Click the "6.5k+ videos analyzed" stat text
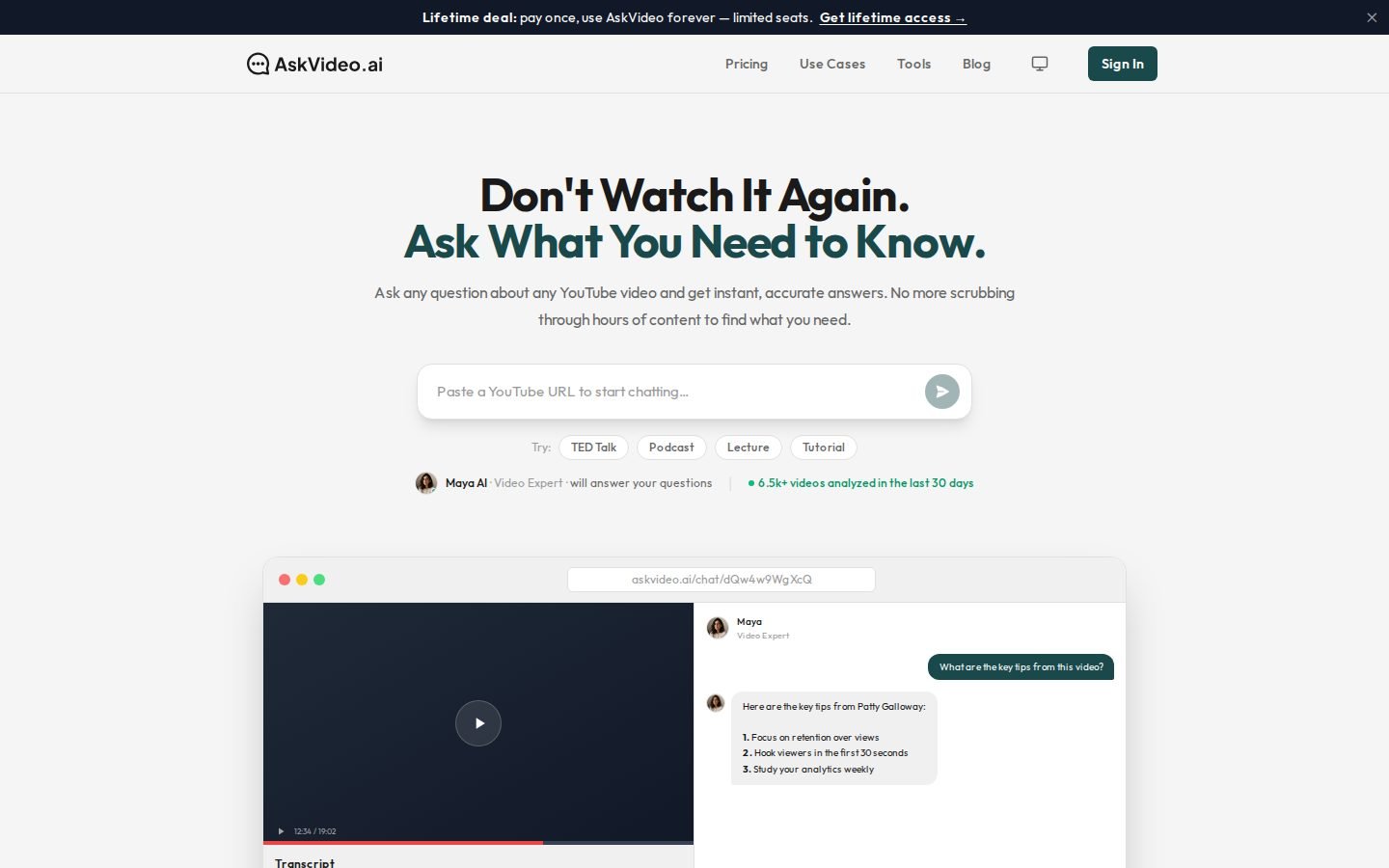Viewport: 1389px width, 868px height. [865, 483]
